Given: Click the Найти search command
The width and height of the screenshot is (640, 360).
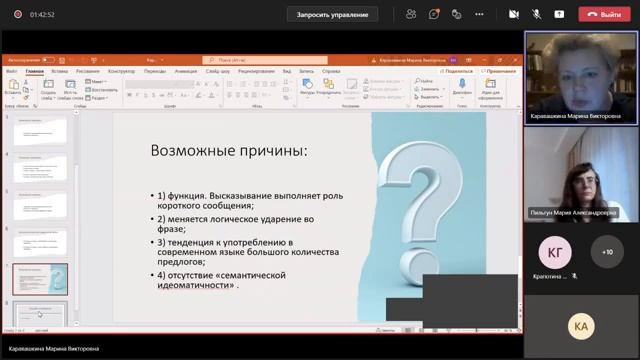Looking at the screenshot, I should [424, 81].
